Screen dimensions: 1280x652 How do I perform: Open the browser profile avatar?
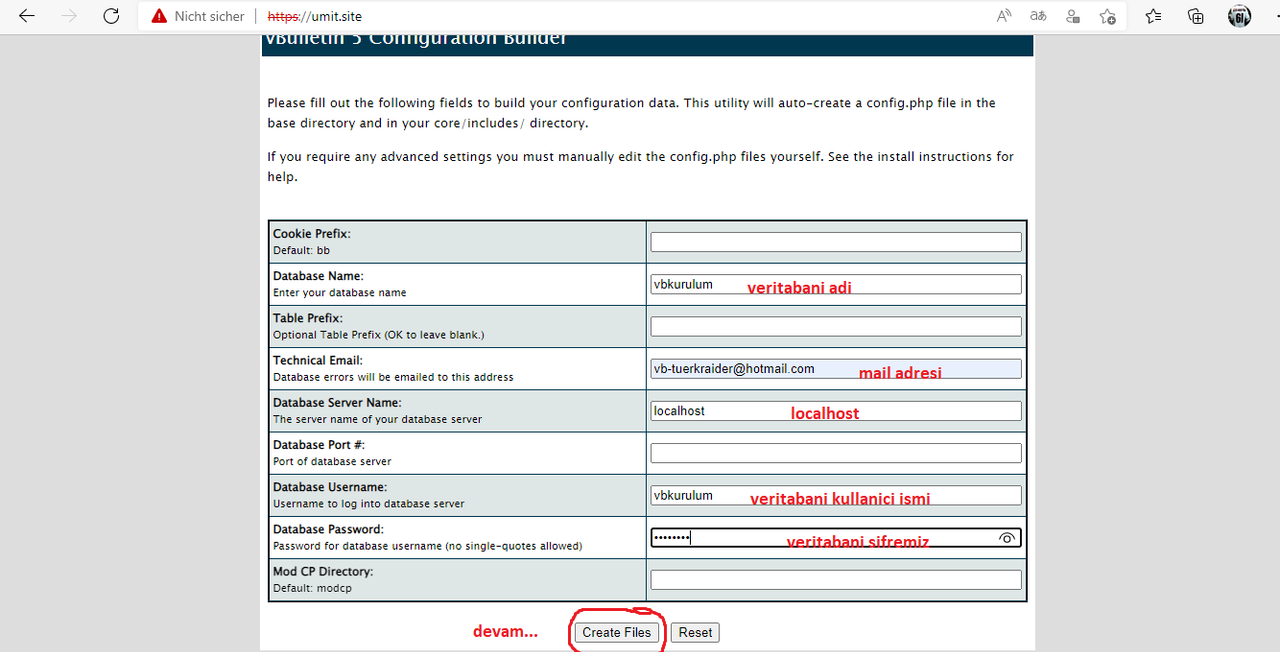1239,16
